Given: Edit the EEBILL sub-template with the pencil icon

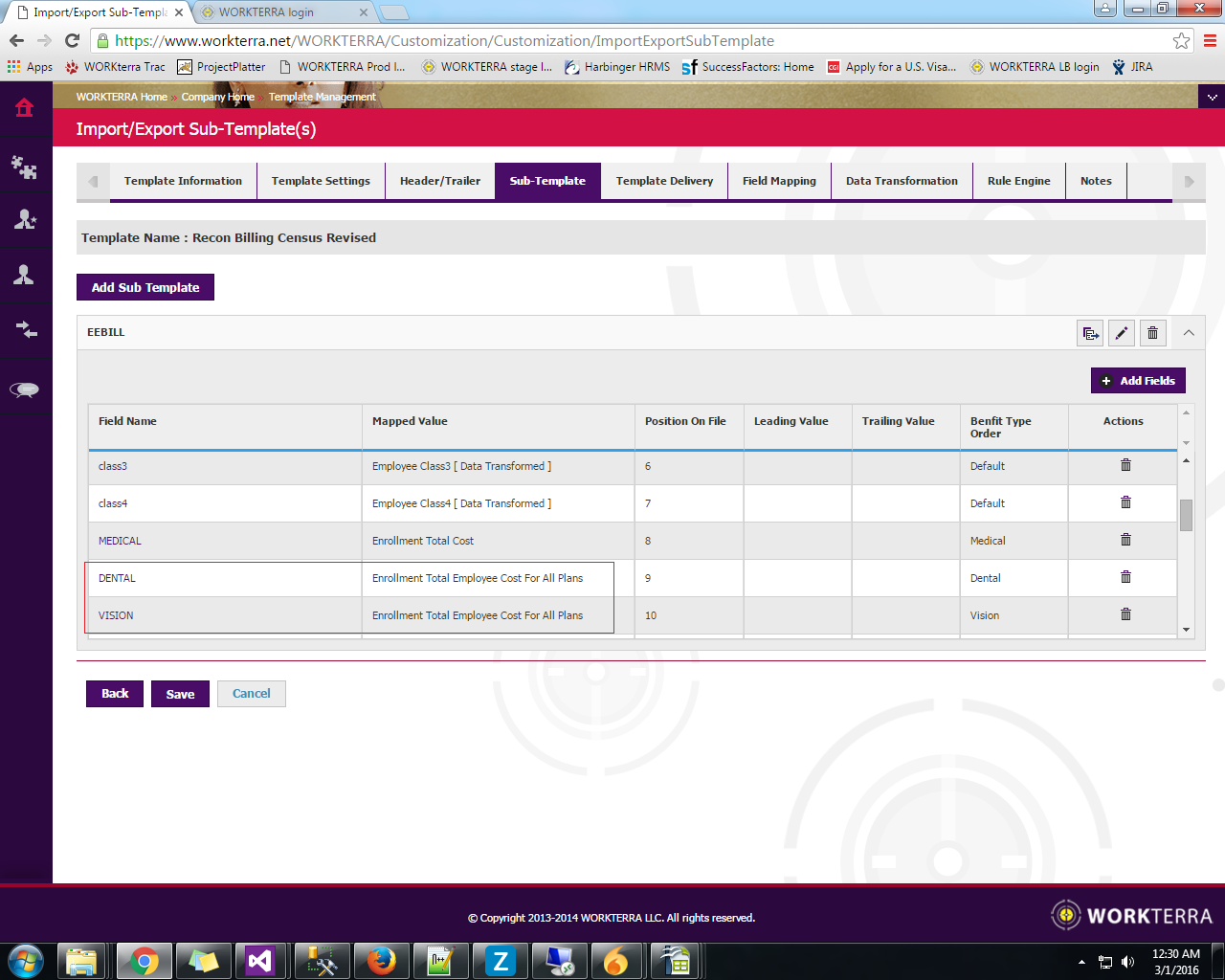Looking at the screenshot, I should 1121,332.
